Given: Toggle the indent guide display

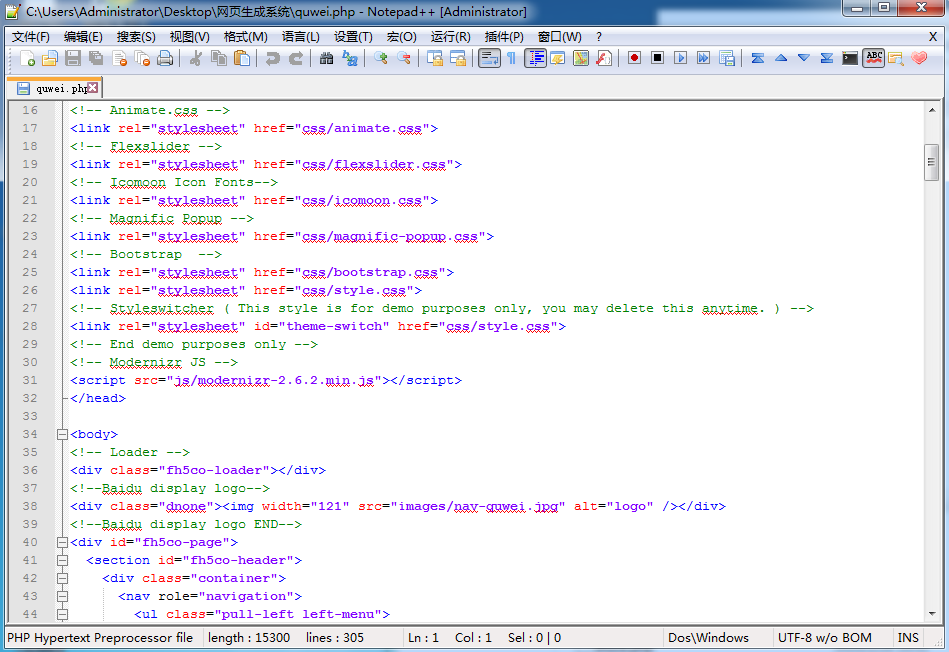Looking at the screenshot, I should (x=535, y=58).
